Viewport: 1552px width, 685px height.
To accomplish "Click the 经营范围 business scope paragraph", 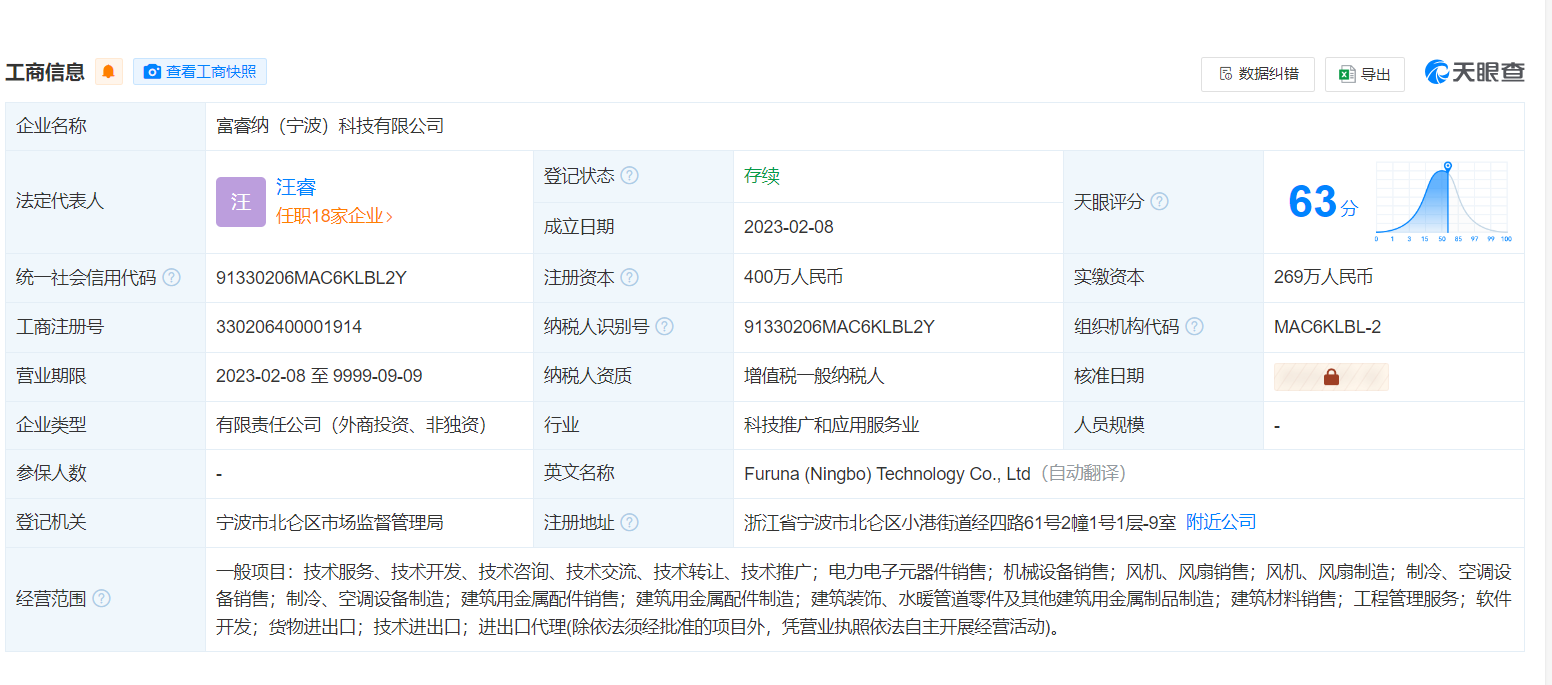I will click(x=863, y=599).
